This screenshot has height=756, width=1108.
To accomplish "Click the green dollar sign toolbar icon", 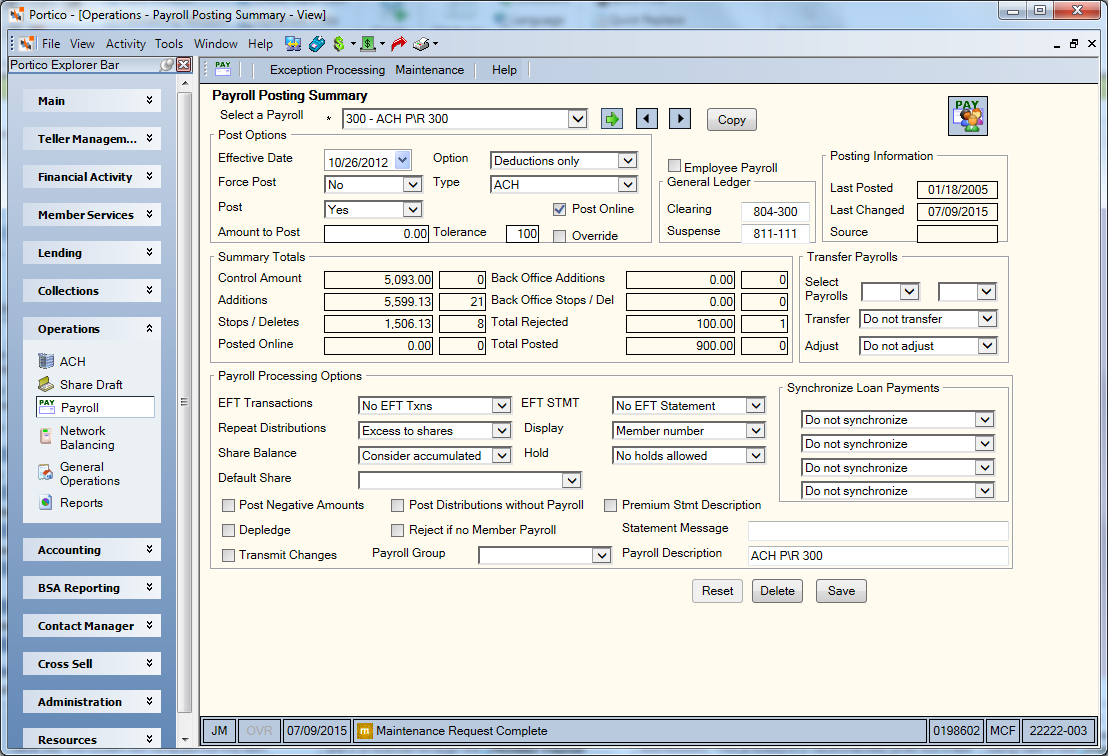I will (339, 44).
